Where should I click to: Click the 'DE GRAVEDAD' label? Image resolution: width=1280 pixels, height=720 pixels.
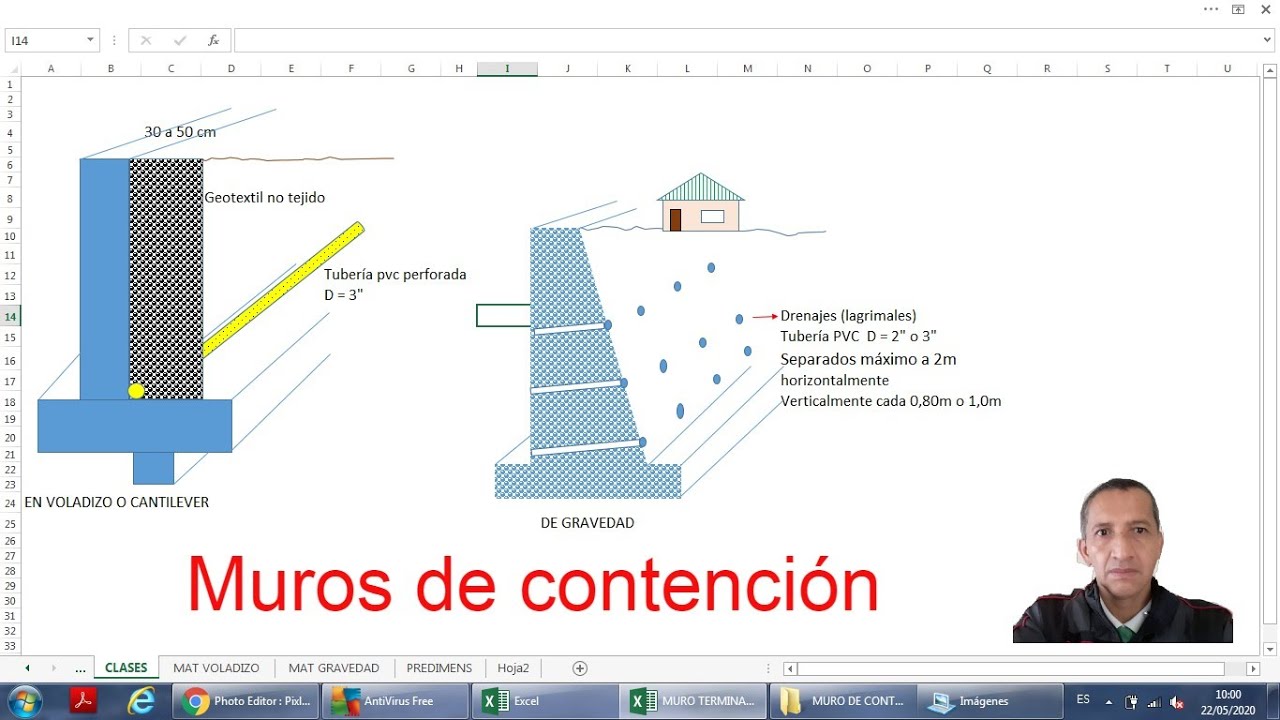(587, 523)
